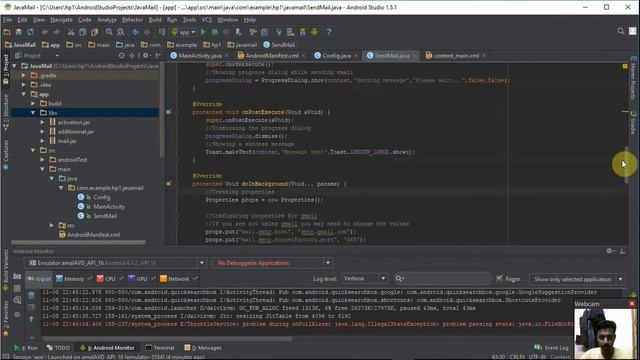Expand the .gradle folder

point(24,75)
